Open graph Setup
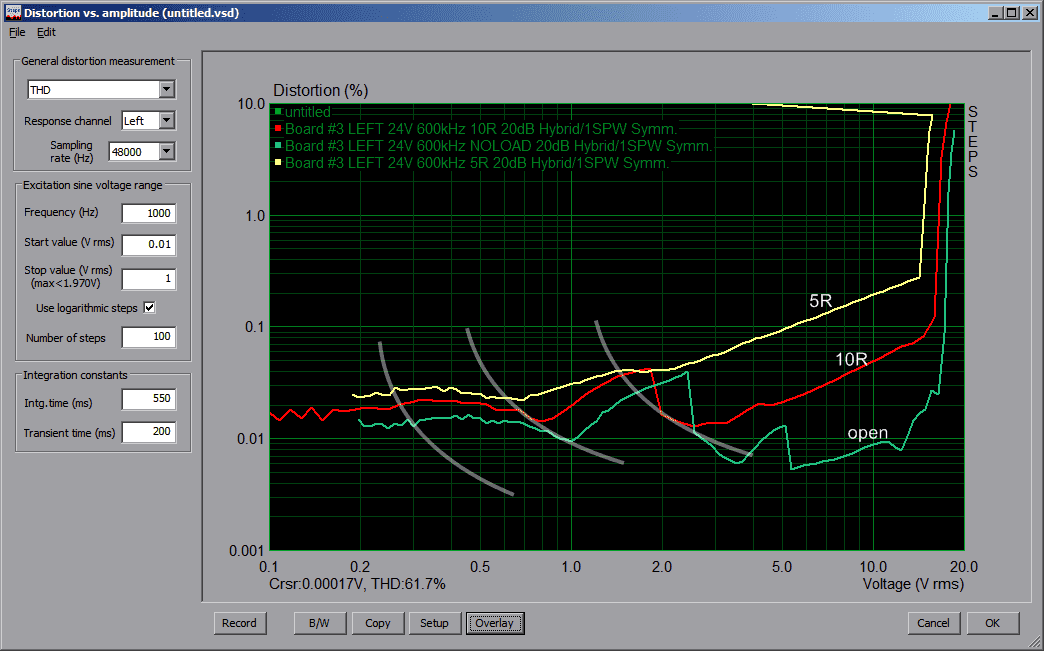 [434, 623]
